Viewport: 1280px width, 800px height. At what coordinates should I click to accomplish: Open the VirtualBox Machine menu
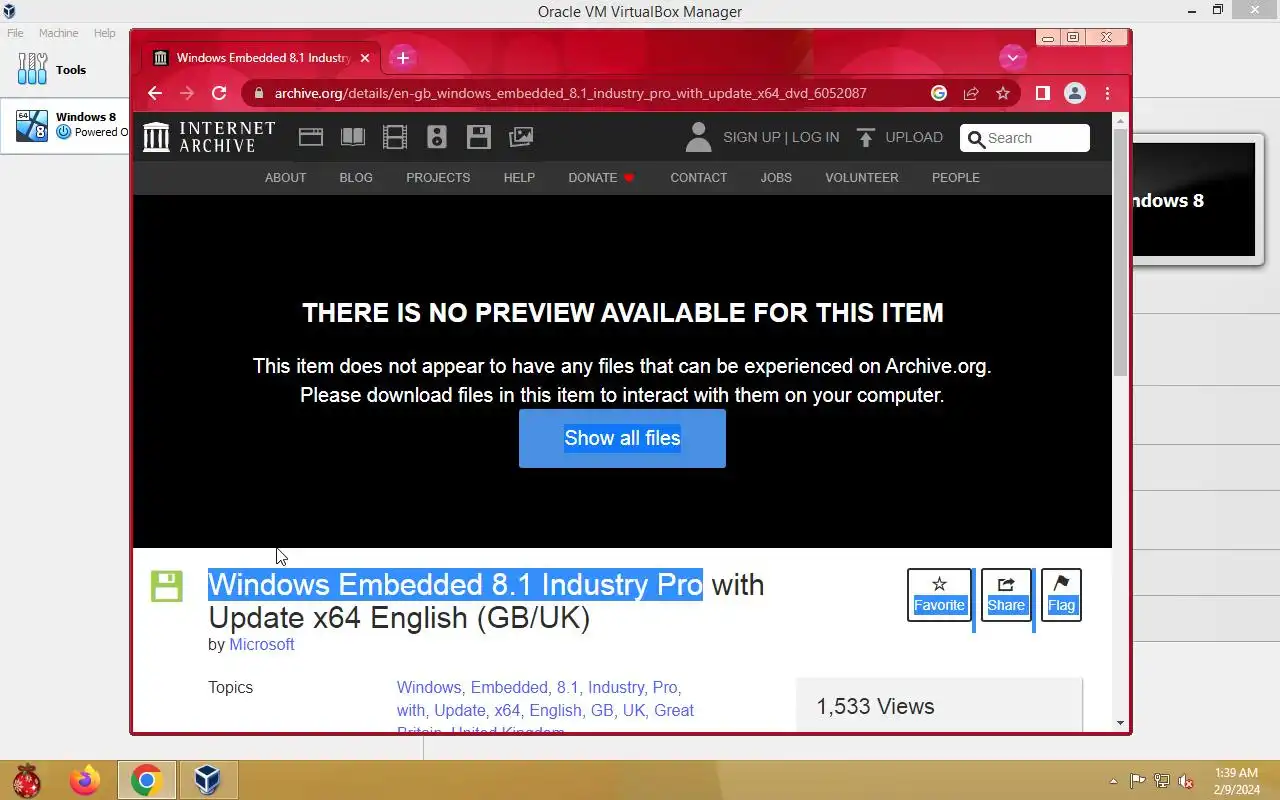[x=58, y=33]
